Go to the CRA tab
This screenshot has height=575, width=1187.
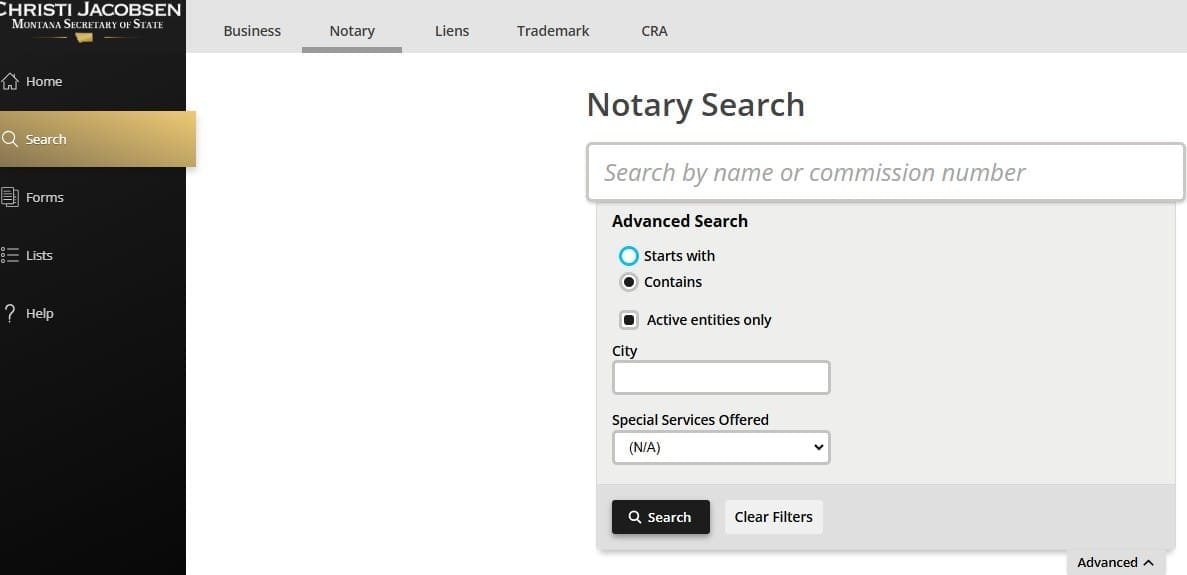pyautogui.click(x=654, y=31)
